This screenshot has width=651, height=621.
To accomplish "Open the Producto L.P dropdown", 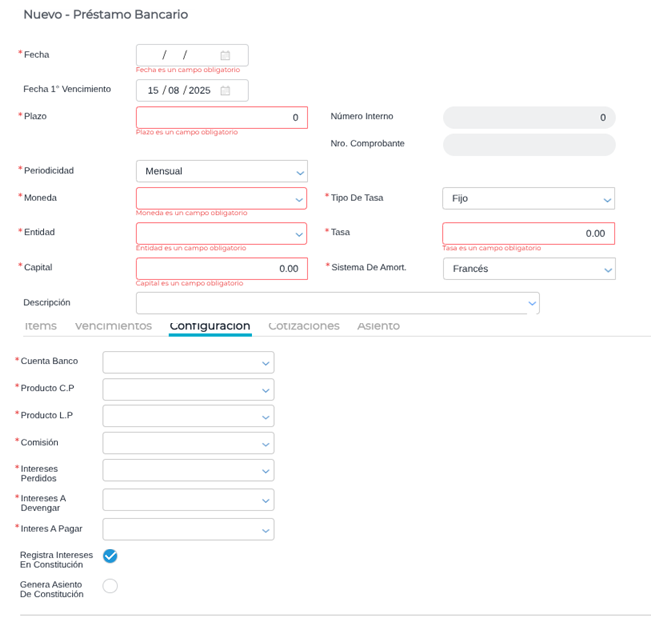I will point(188,416).
